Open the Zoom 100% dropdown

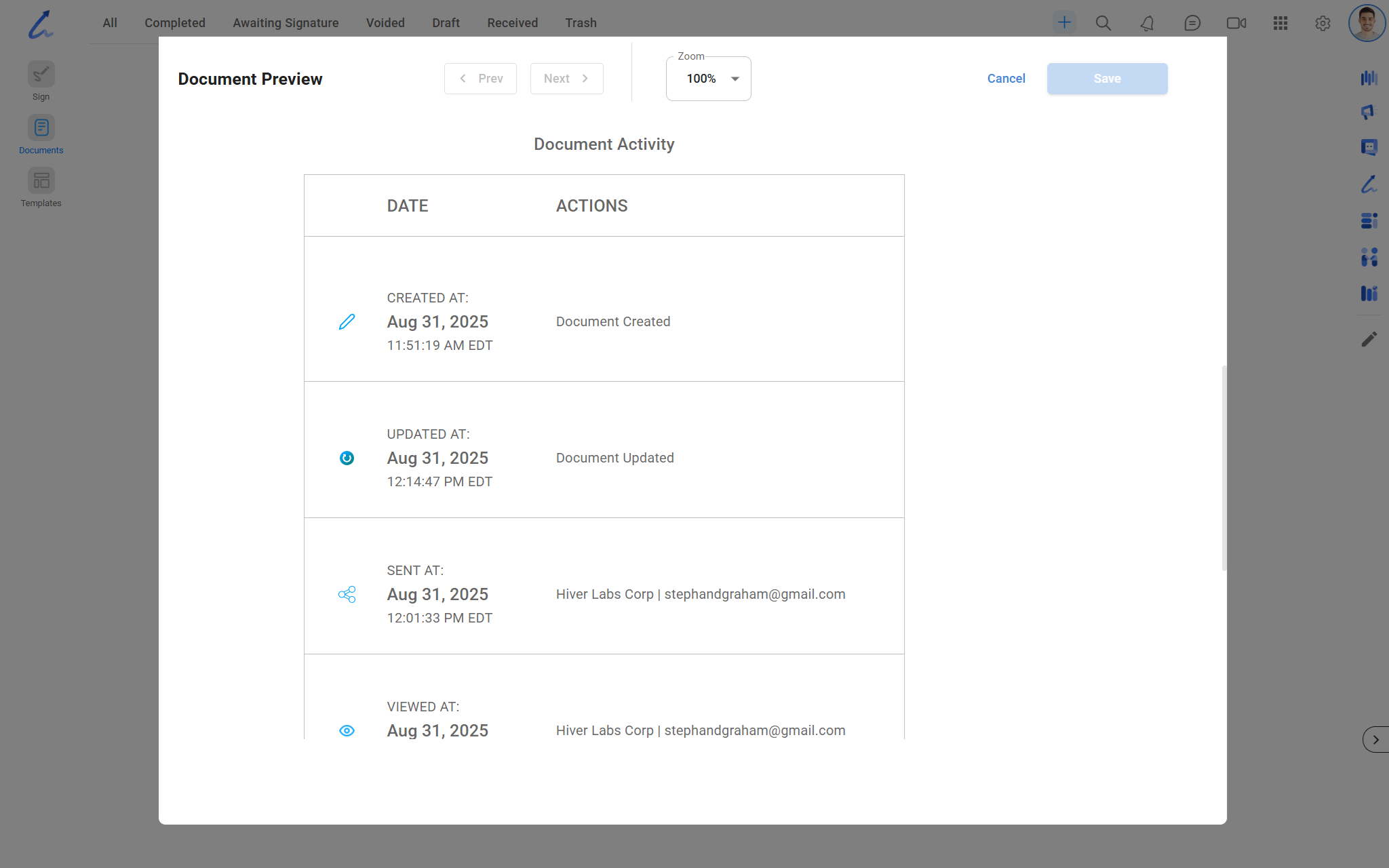709,79
